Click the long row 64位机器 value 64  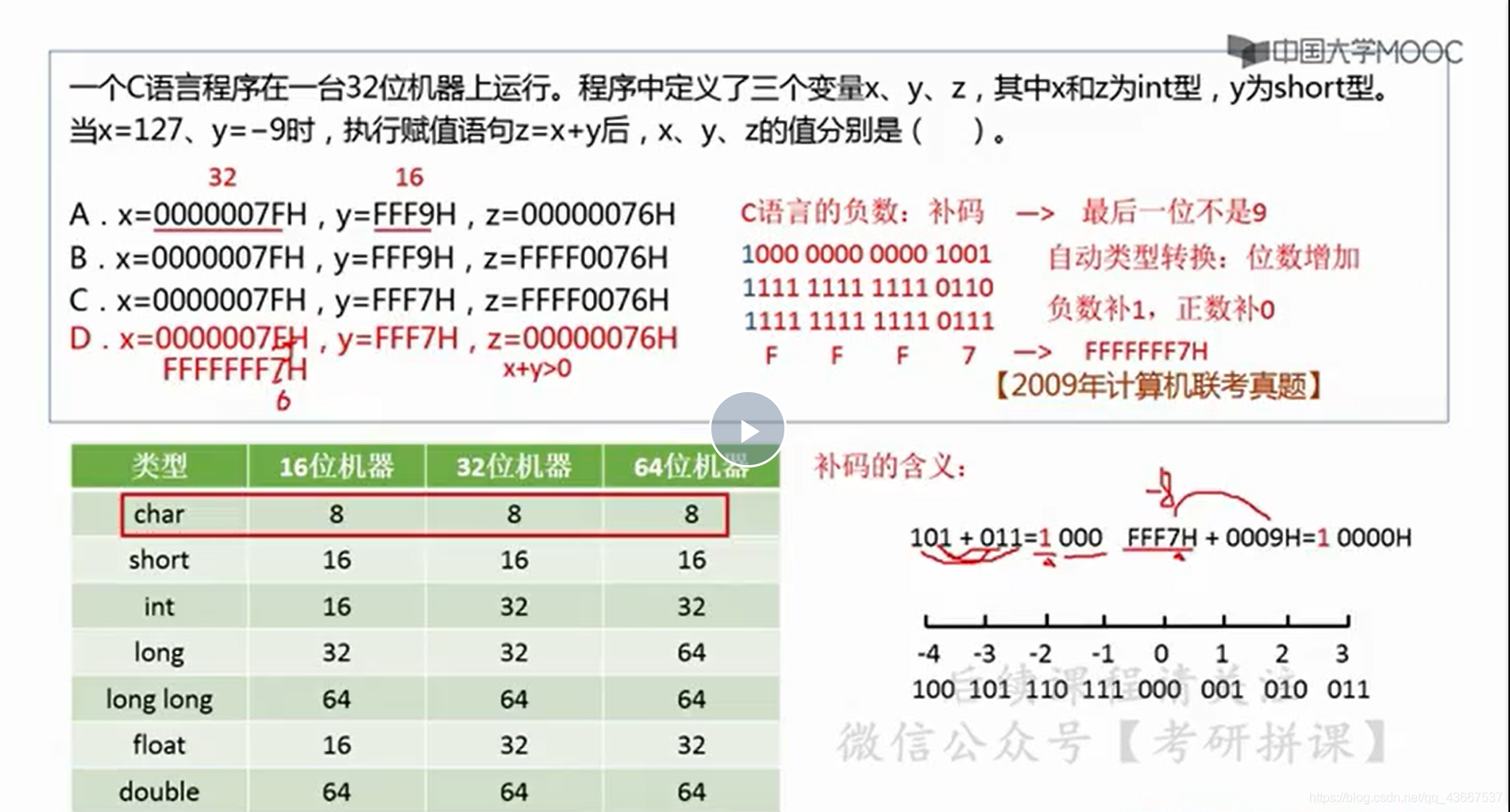[x=691, y=652]
